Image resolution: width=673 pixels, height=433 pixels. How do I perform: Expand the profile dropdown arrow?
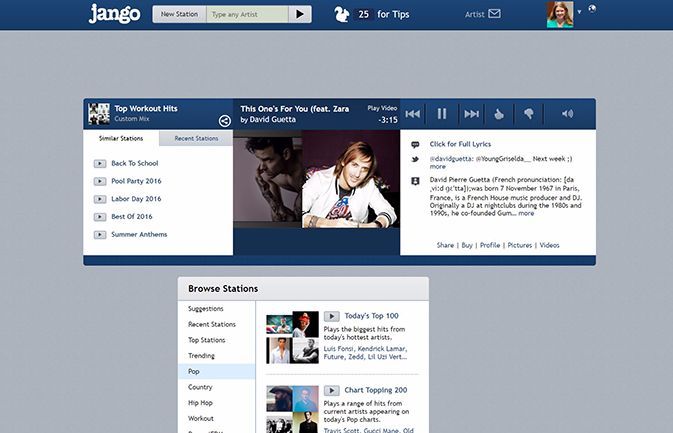click(579, 12)
